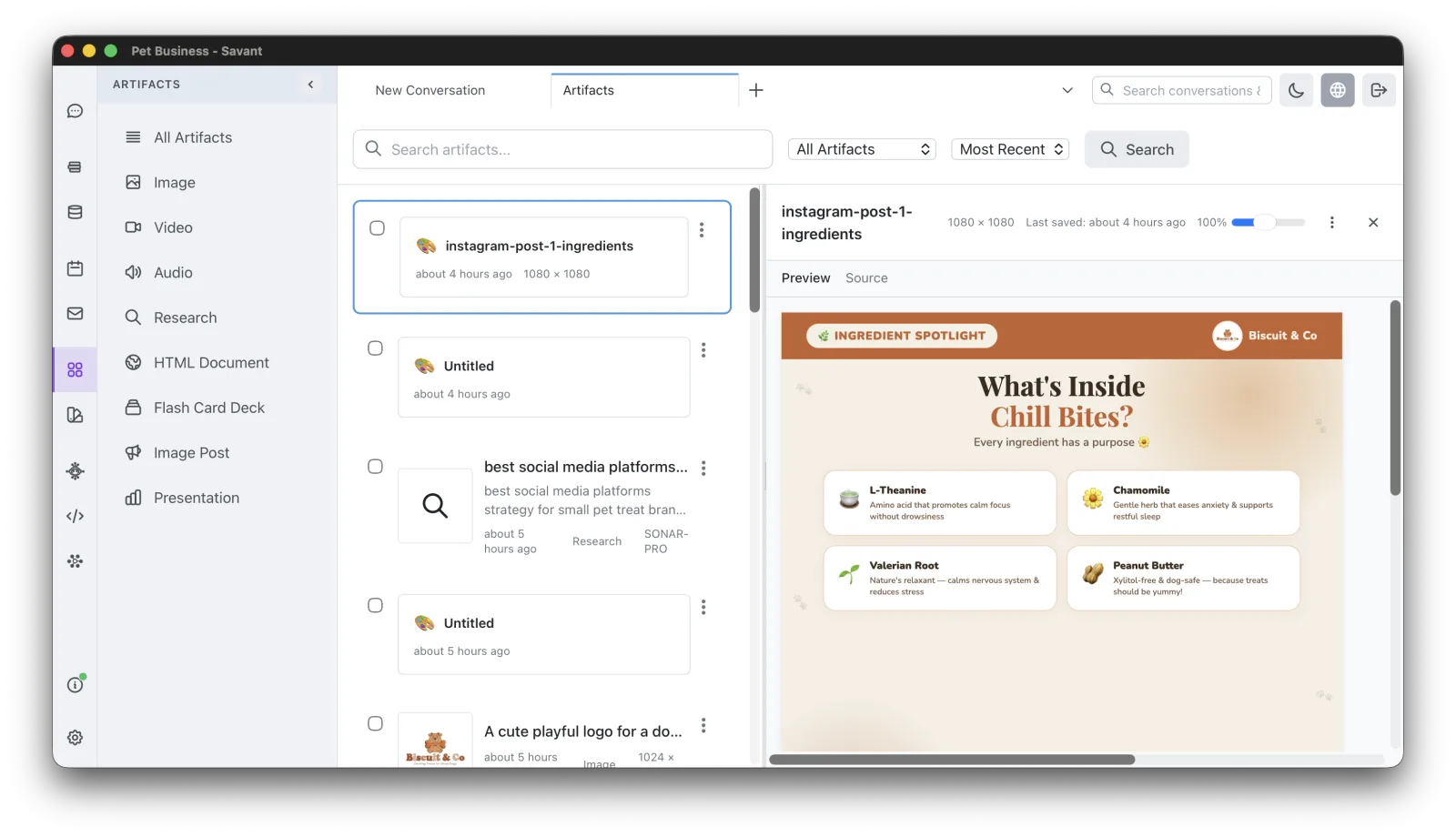Open the database icon in left rail
The height and width of the screenshot is (837, 1456).
coord(75,212)
